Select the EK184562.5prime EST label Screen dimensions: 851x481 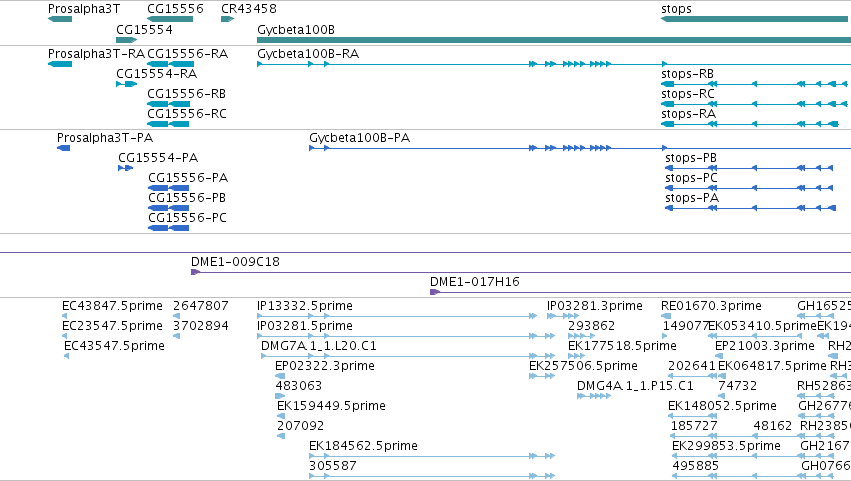tap(363, 446)
